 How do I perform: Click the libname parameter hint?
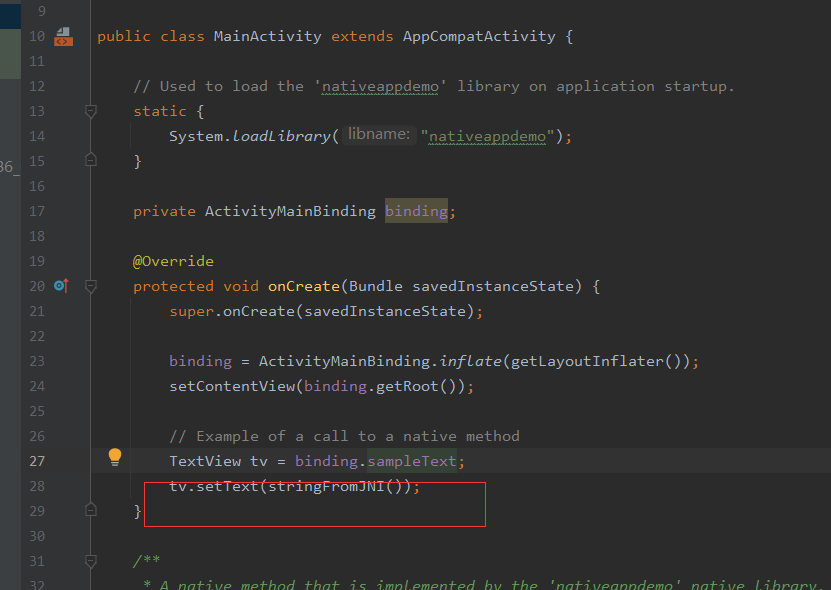pyautogui.click(x=379, y=134)
